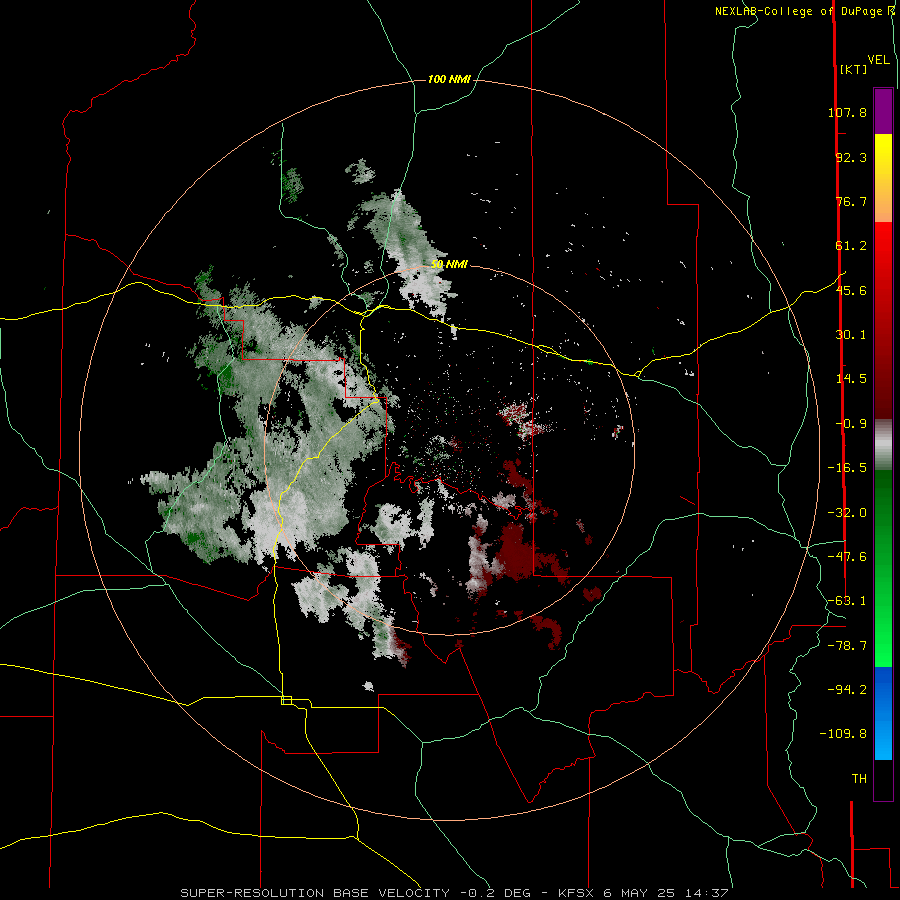900x900 pixels.
Task: Click the gray near-zero segment of the color bar
Action: [x=883, y=445]
